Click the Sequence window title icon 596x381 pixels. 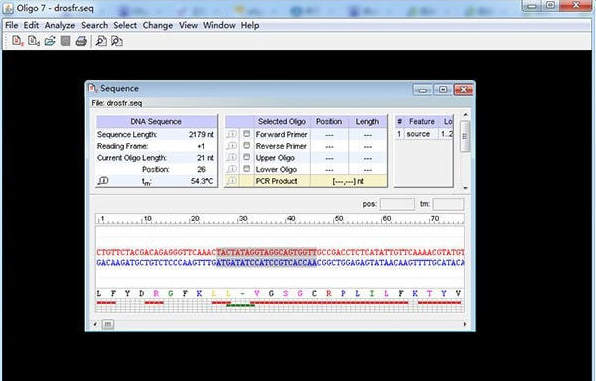click(92, 88)
